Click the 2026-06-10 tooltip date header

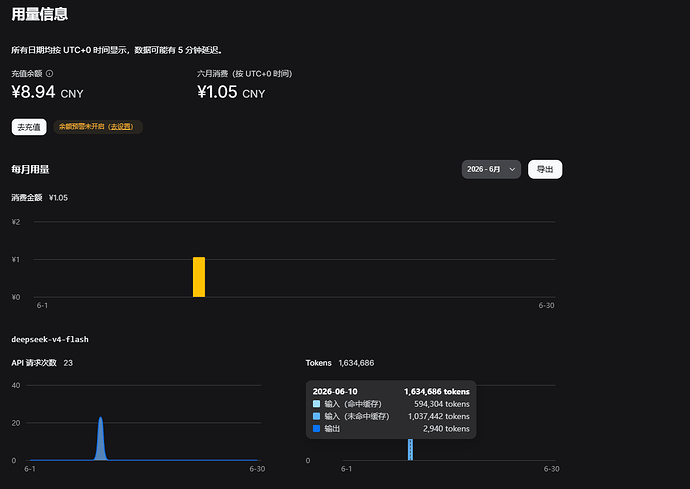point(335,391)
